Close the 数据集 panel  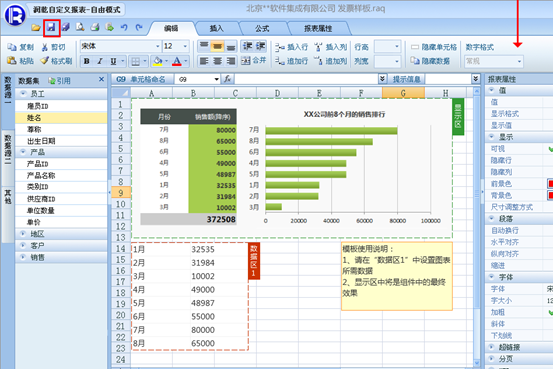(x=101, y=80)
